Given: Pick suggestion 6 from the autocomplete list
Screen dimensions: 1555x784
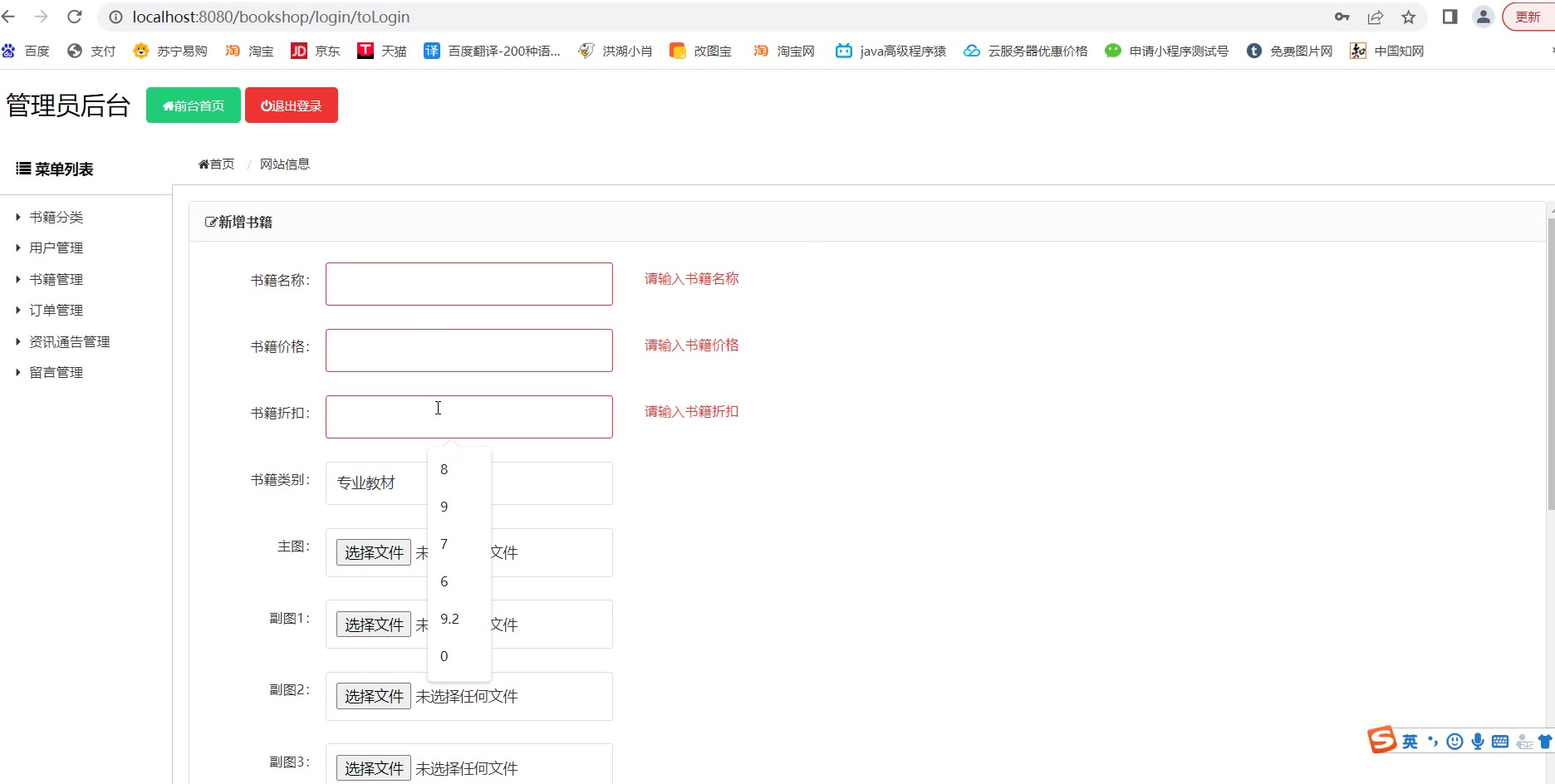Looking at the screenshot, I should click(459, 582).
